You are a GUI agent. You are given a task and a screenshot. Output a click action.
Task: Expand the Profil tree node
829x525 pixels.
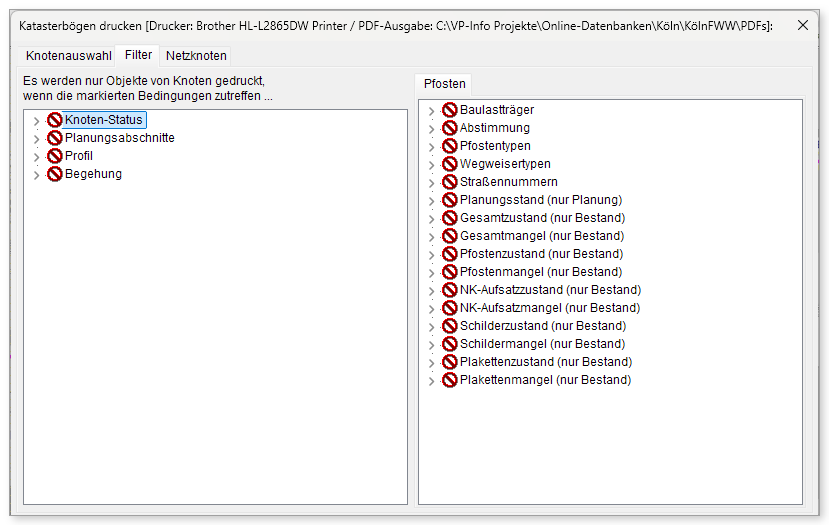36,157
